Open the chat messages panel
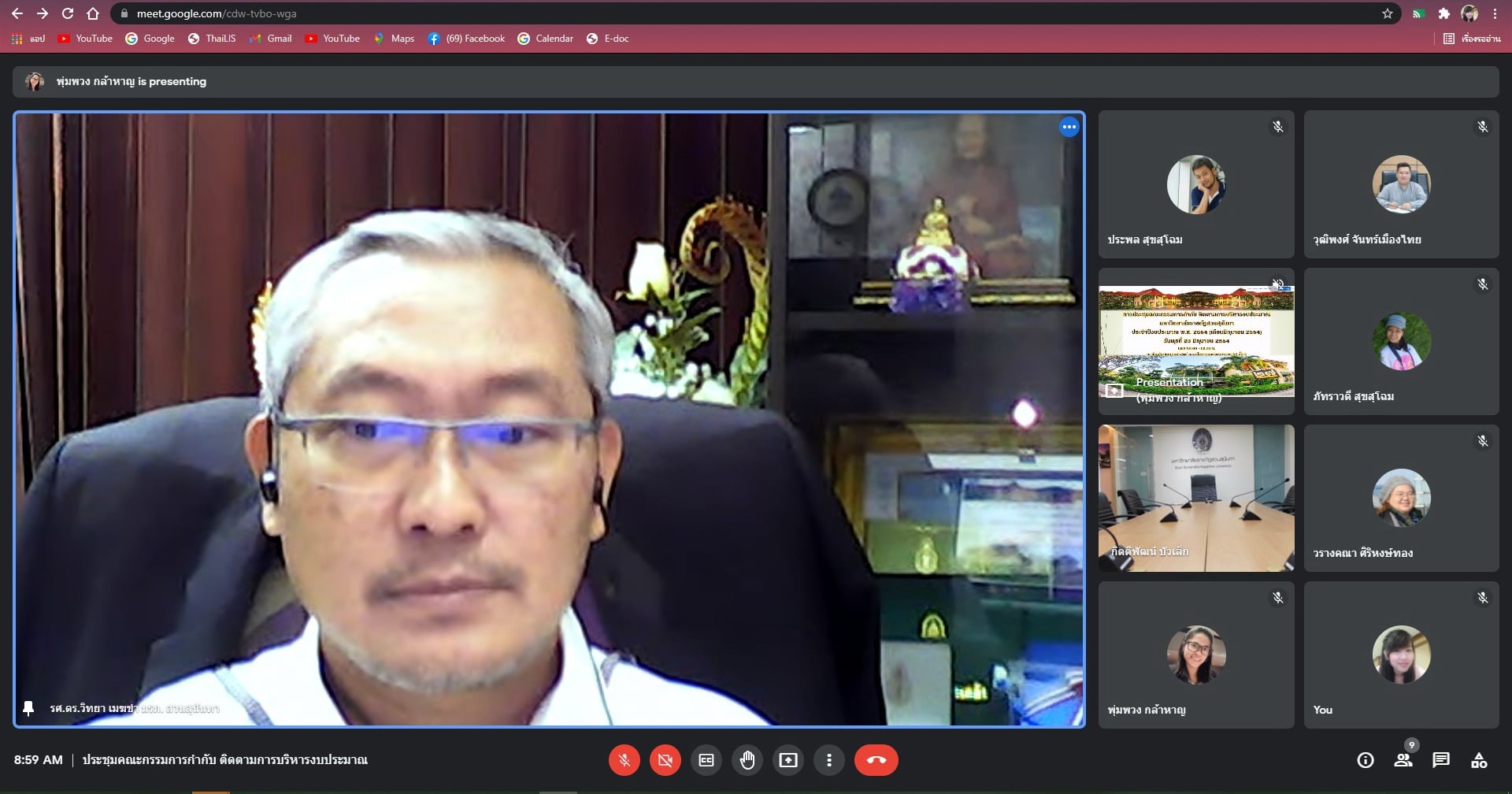The image size is (1512, 794). coord(1441,760)
